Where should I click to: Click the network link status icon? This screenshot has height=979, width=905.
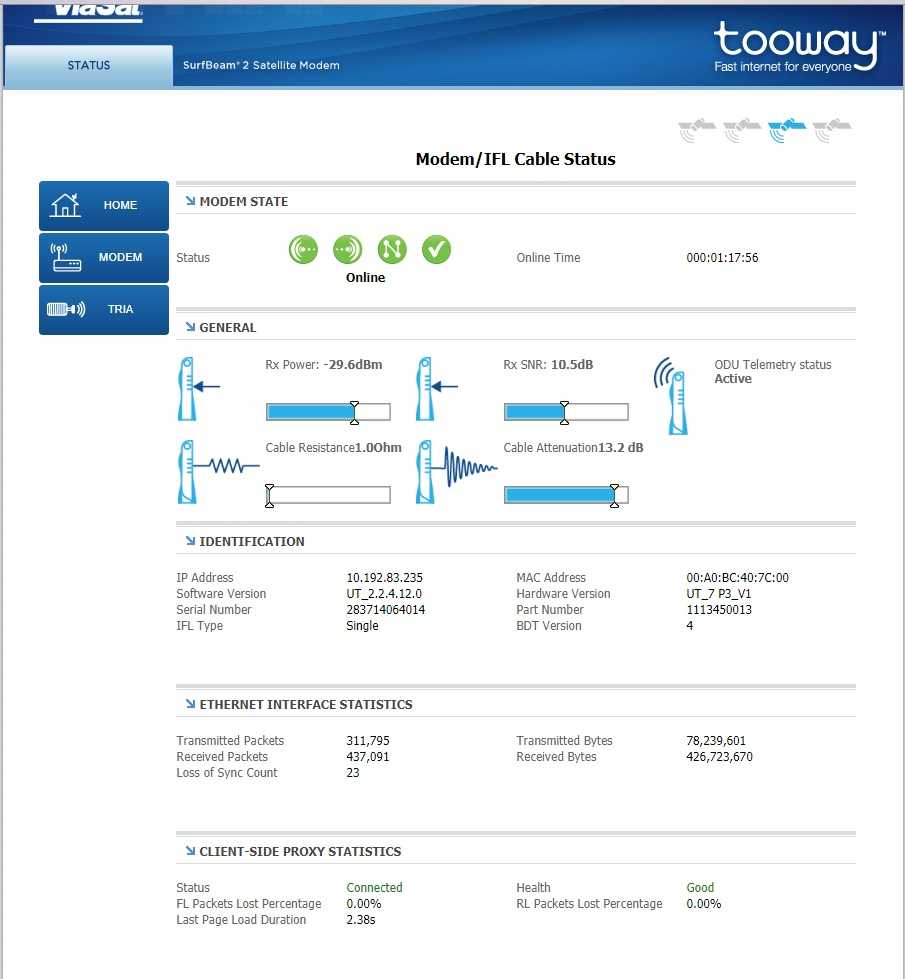392,250
